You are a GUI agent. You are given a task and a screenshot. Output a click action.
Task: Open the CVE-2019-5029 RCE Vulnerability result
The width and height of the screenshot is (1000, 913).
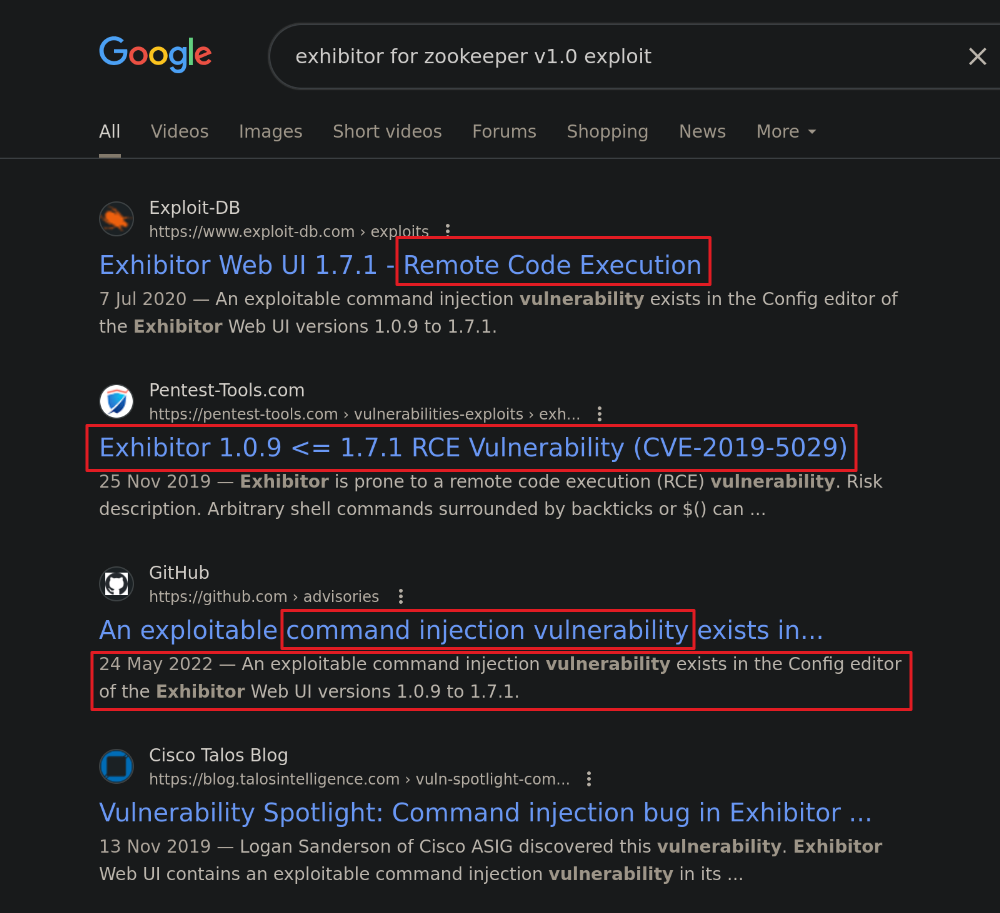pos(473,448)
